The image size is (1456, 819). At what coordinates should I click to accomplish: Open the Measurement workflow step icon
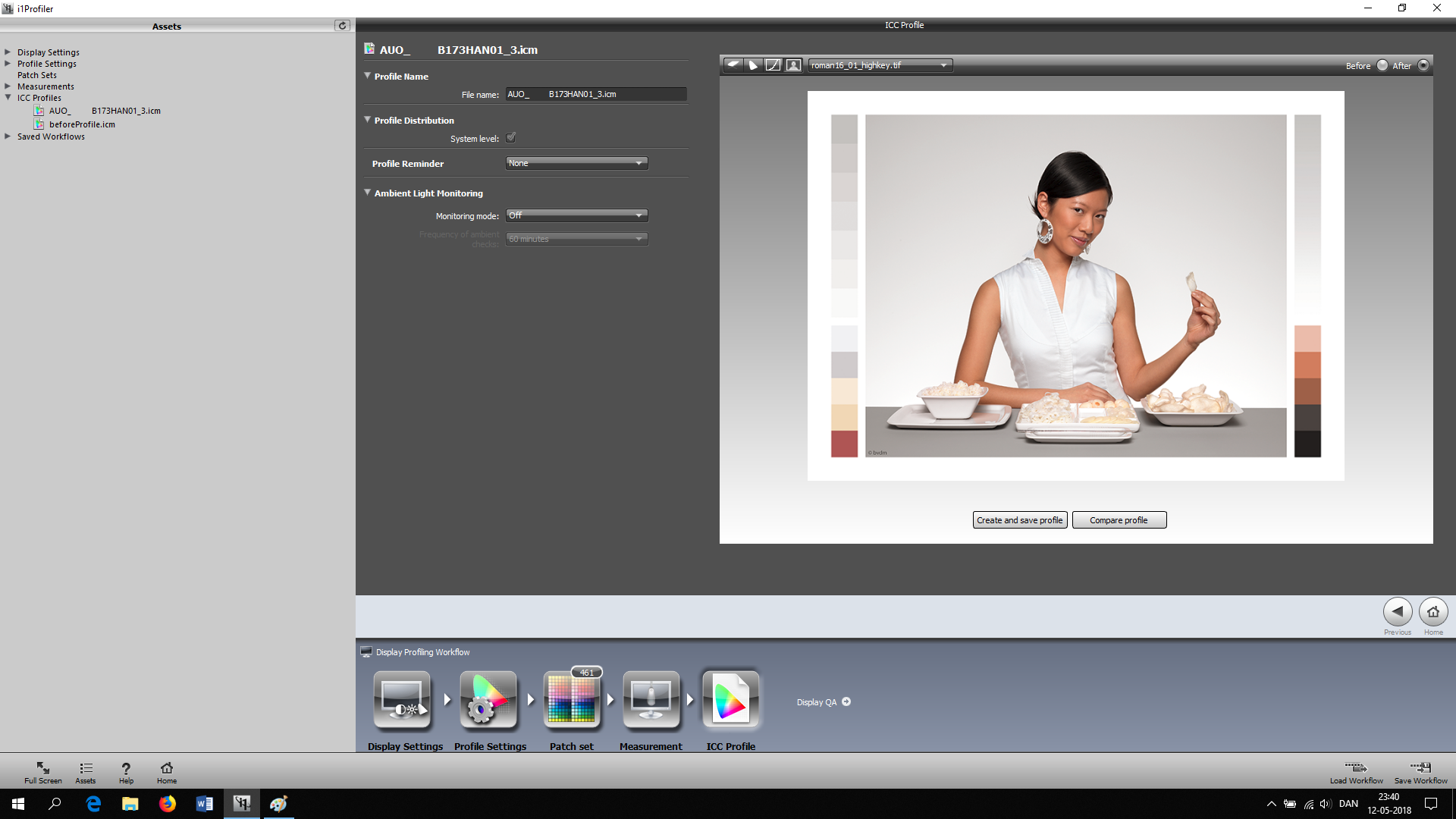click(x=651, y=698)
